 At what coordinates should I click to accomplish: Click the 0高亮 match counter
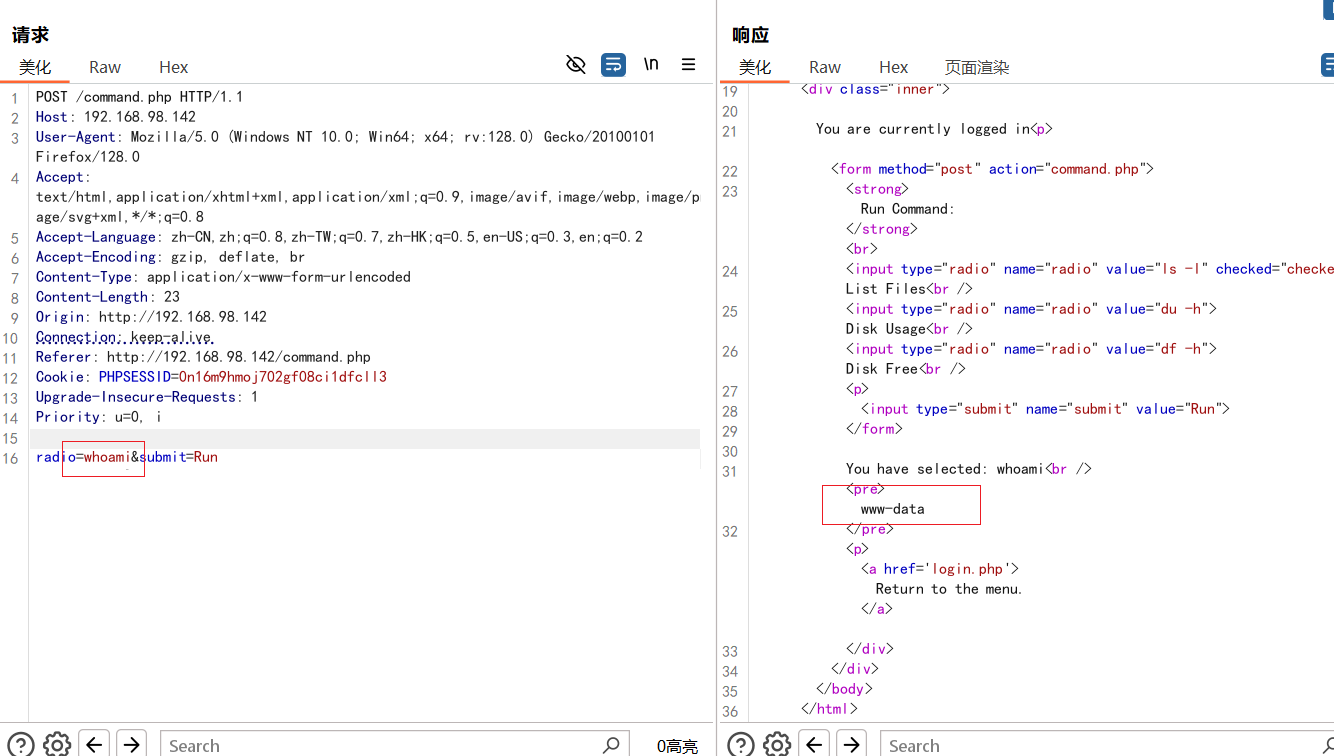(677, 746)
